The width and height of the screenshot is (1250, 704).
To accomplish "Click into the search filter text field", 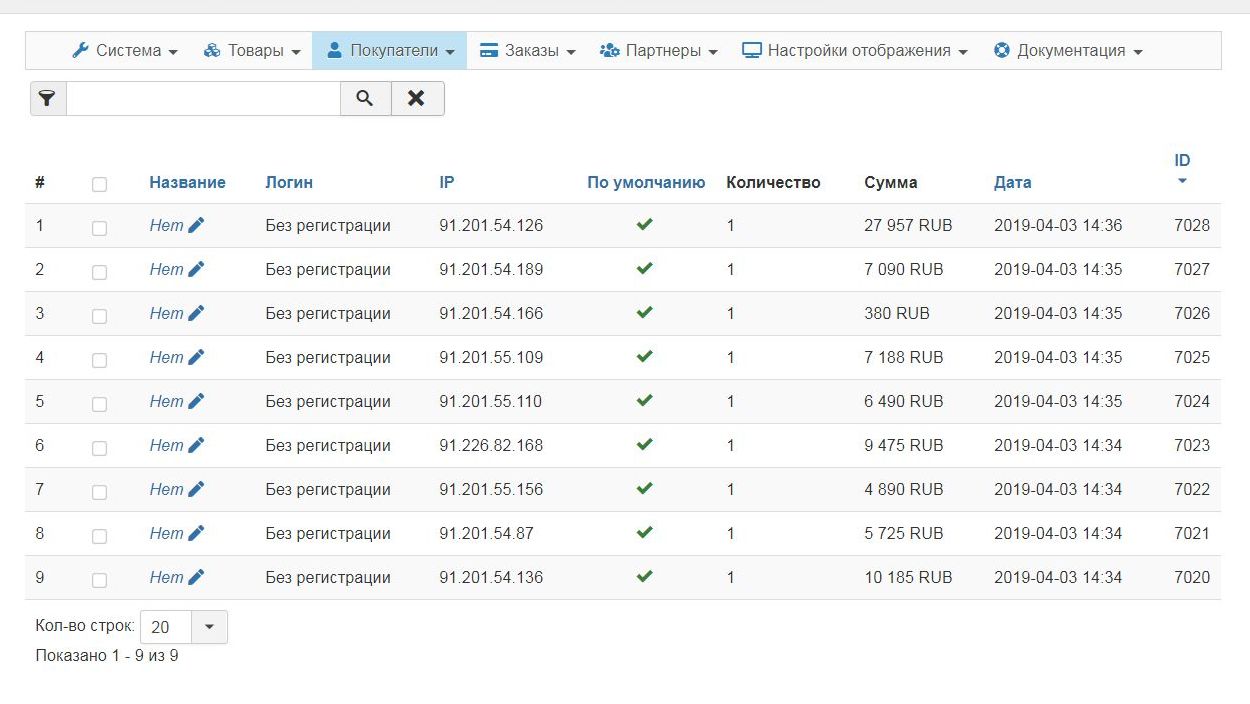I will pyautogui.click(x=203, y=99).
